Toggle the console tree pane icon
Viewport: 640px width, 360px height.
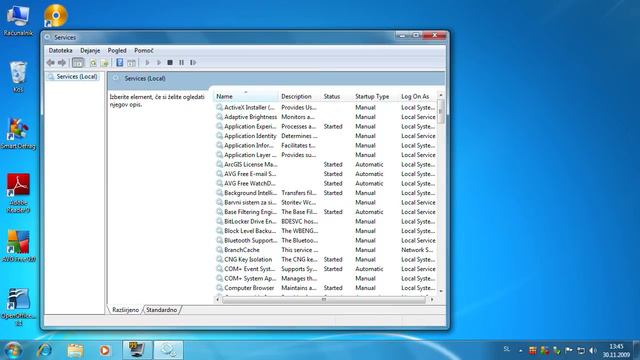click(x=78, y=62)
